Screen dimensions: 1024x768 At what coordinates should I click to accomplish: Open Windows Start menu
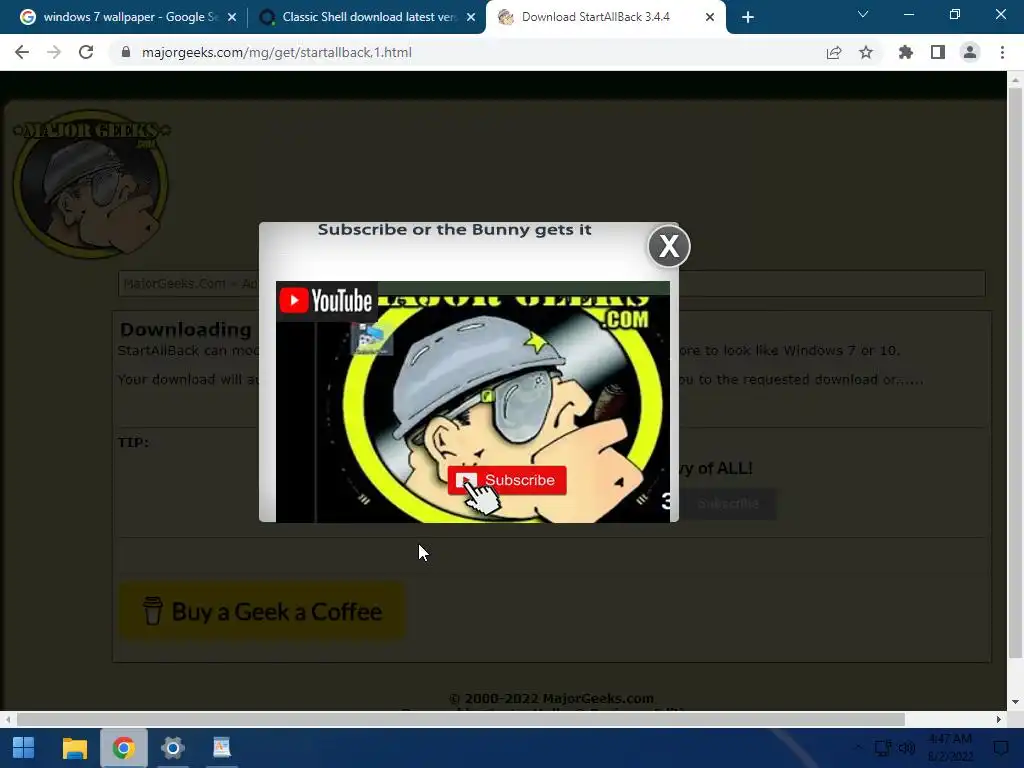point(24,748)
